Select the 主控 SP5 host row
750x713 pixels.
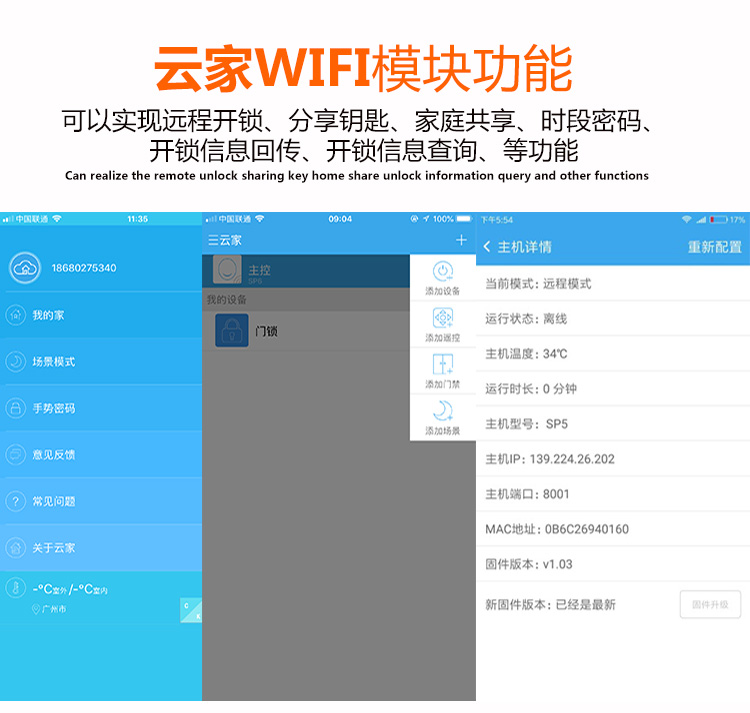tap(306, 271)
